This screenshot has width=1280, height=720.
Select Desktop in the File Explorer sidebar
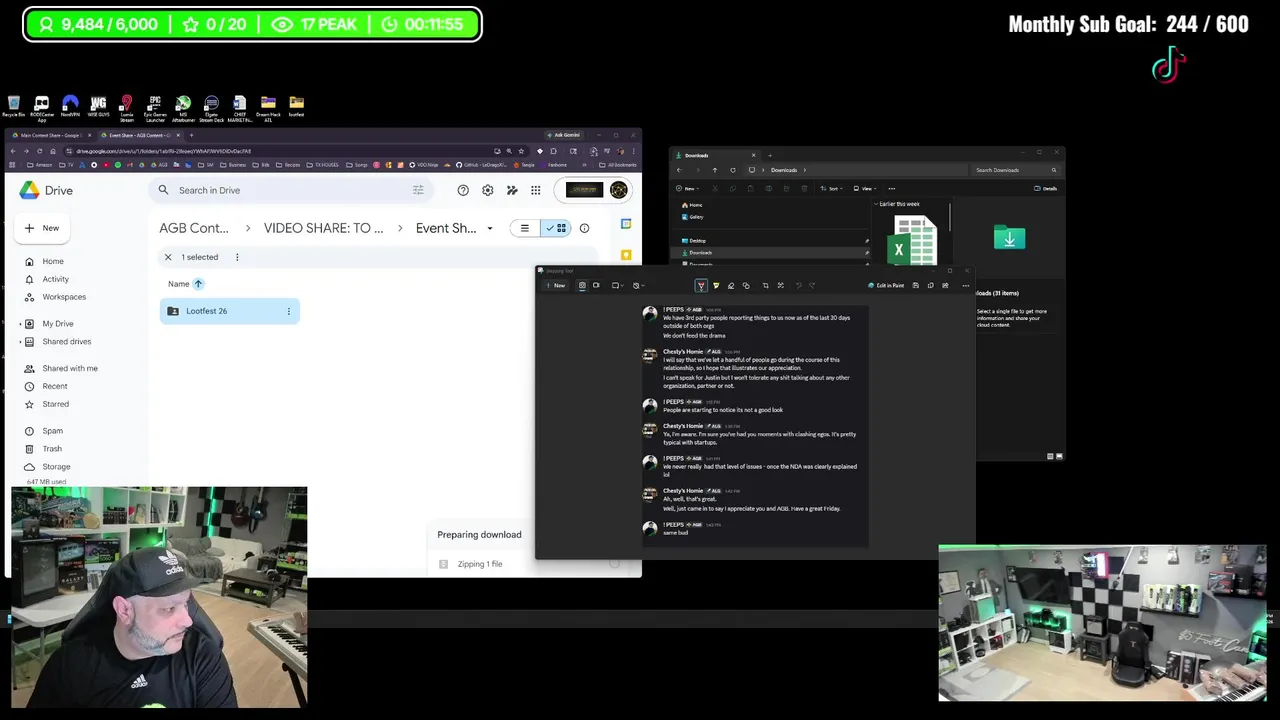tap(697, 241)
